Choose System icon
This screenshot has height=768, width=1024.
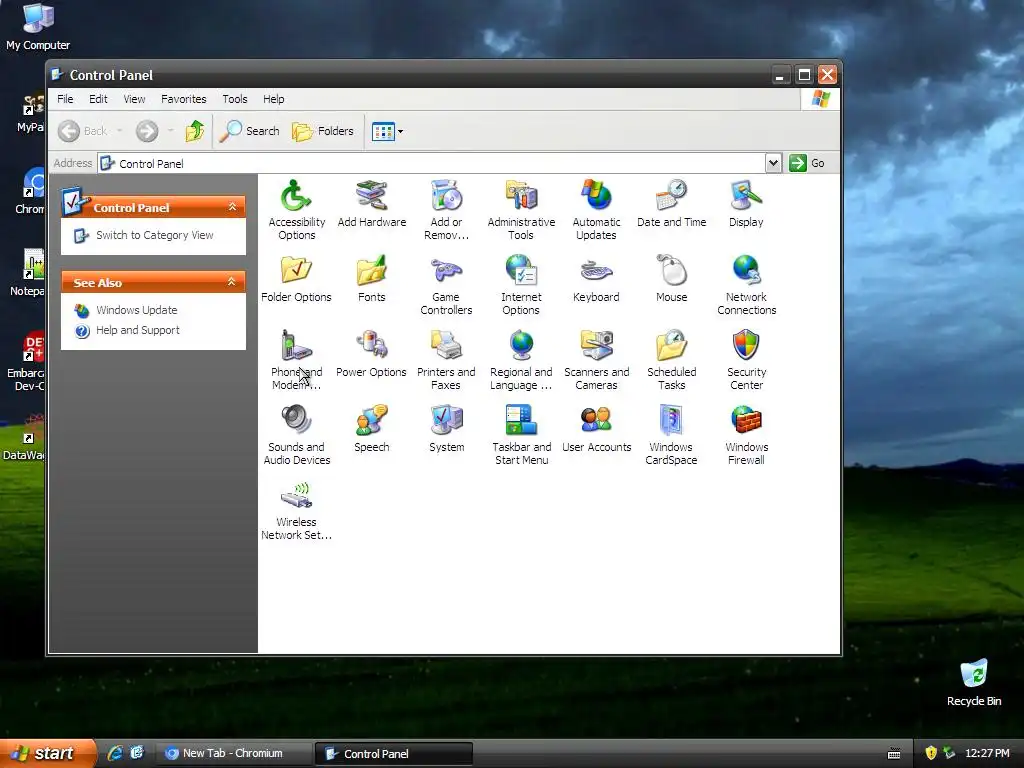pyautogui.click(x=447, y=428)
